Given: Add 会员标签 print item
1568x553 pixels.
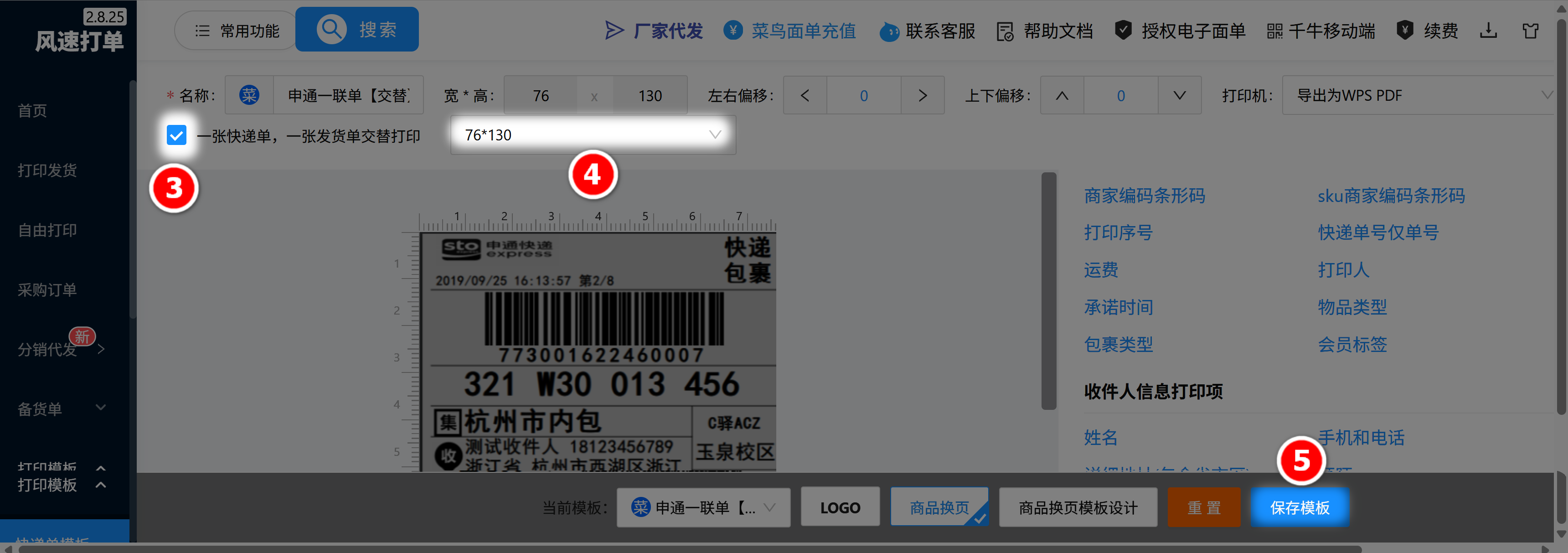Looking at the screenshot, I should [x=1352, y=344].
